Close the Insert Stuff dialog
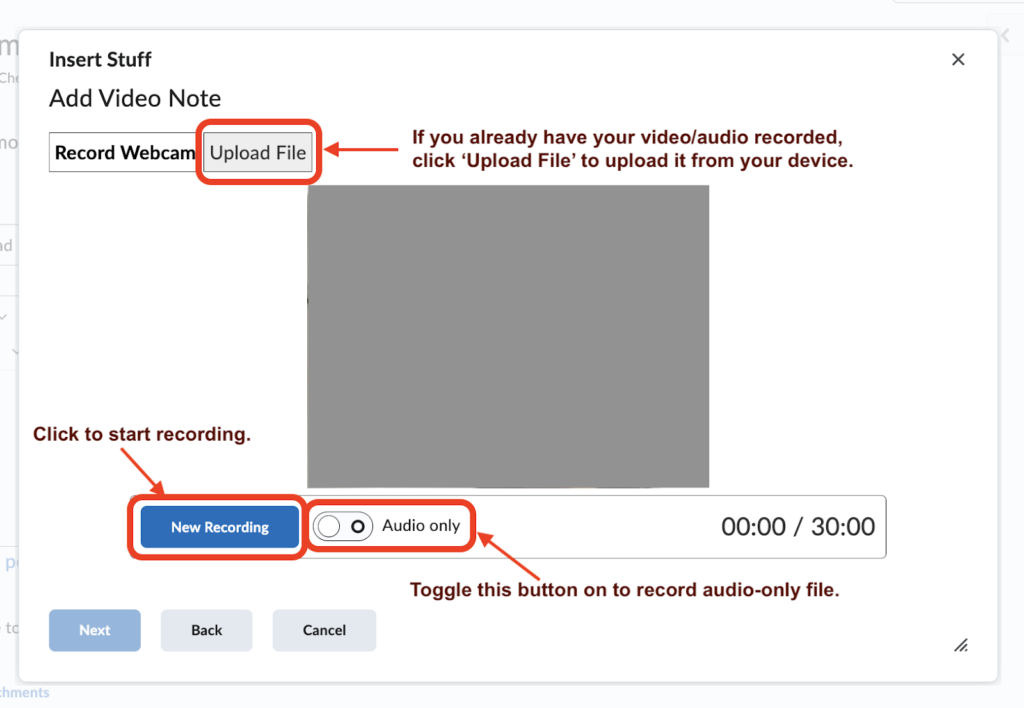 click(957, 59)
